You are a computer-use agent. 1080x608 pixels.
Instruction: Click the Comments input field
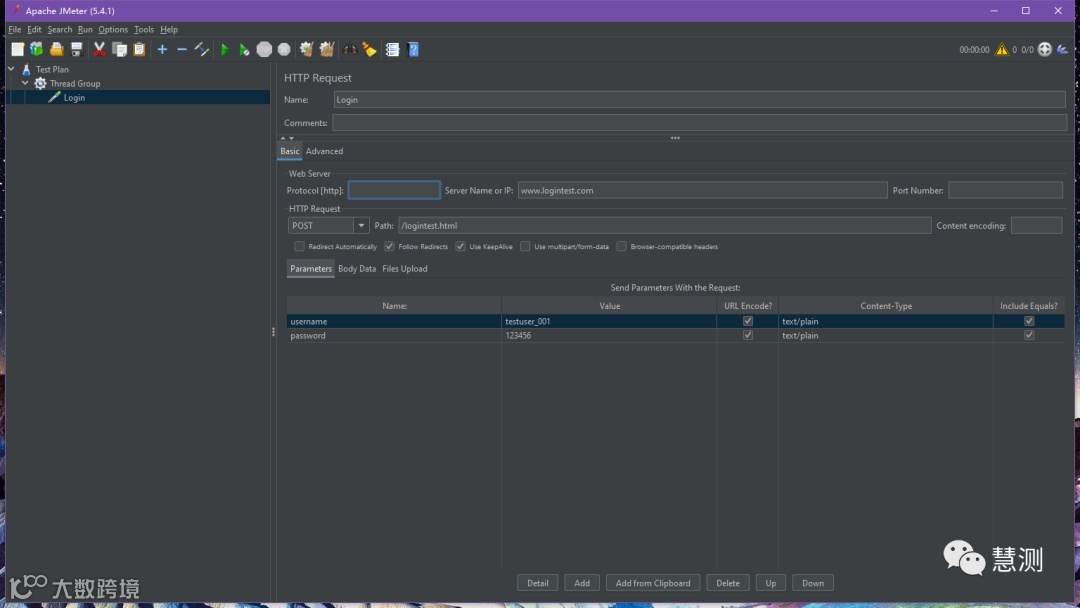click(699, 123)
